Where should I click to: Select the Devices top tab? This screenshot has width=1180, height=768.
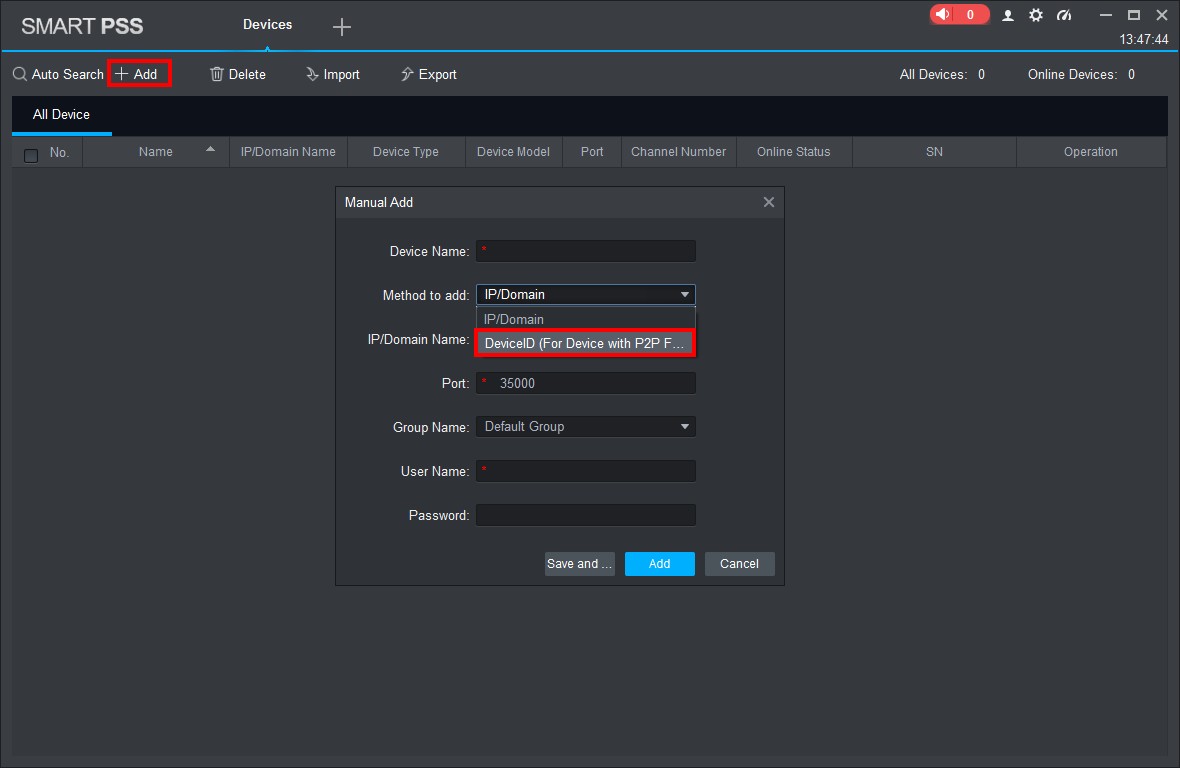pyautogui.click(x=267, y=24)
